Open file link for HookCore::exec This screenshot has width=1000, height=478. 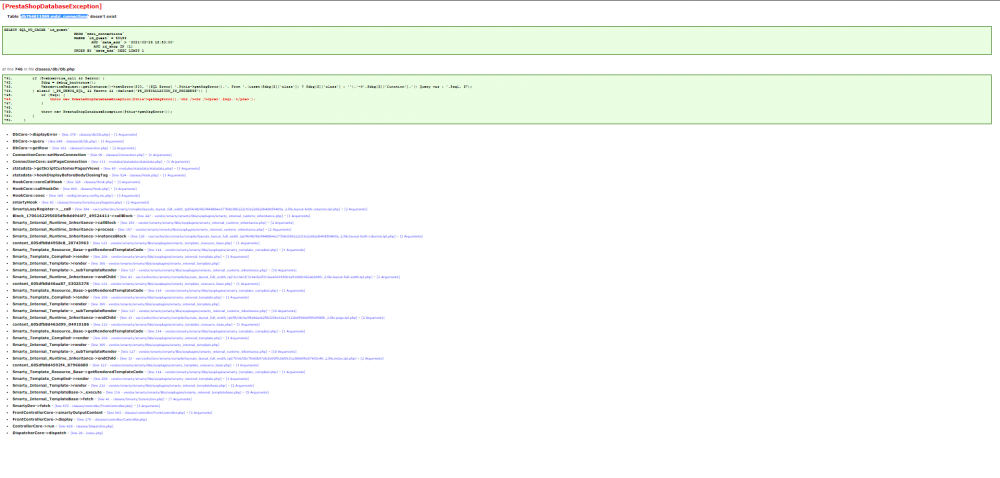[81, 196]
